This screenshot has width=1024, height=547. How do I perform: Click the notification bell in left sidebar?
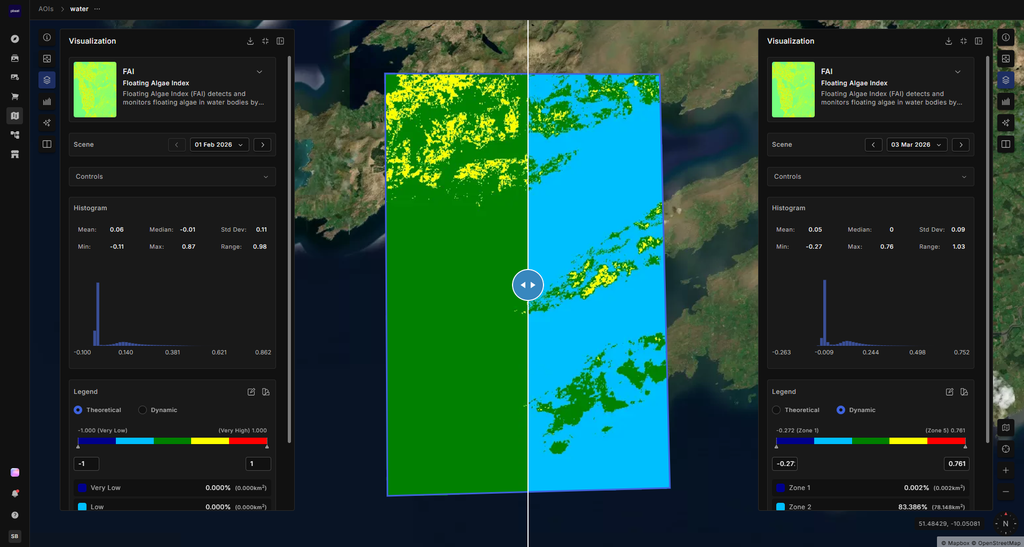tap(14, 493)
